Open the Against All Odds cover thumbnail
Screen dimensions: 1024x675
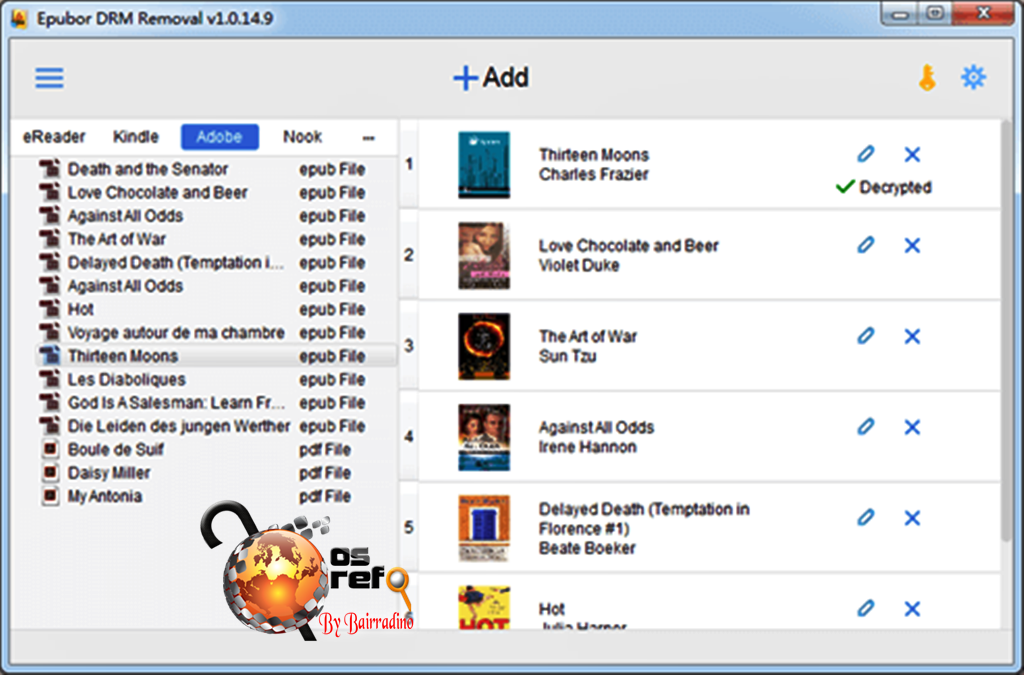pyautogui.click(x=484, y=437)
